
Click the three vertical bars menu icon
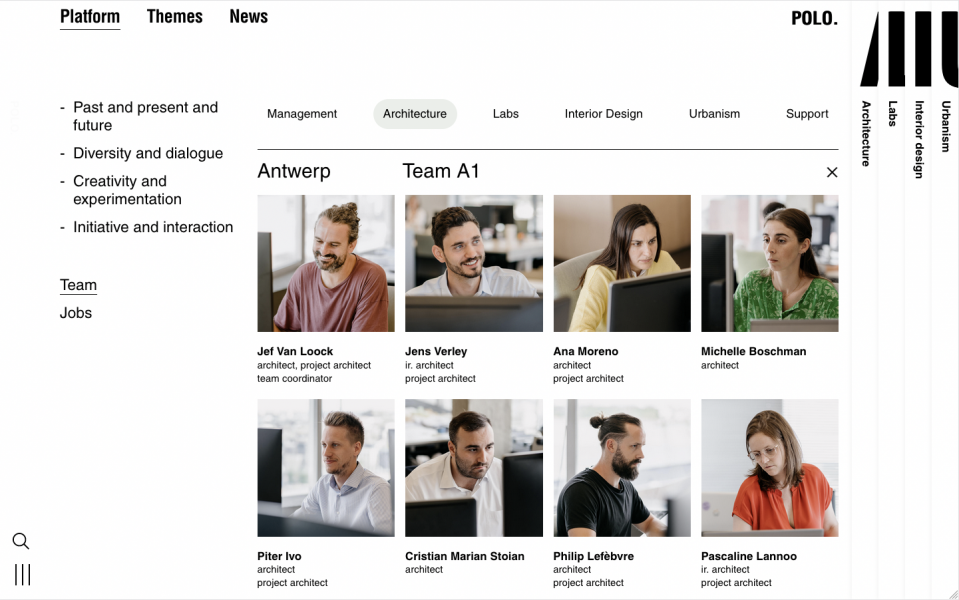pos(23,575)
